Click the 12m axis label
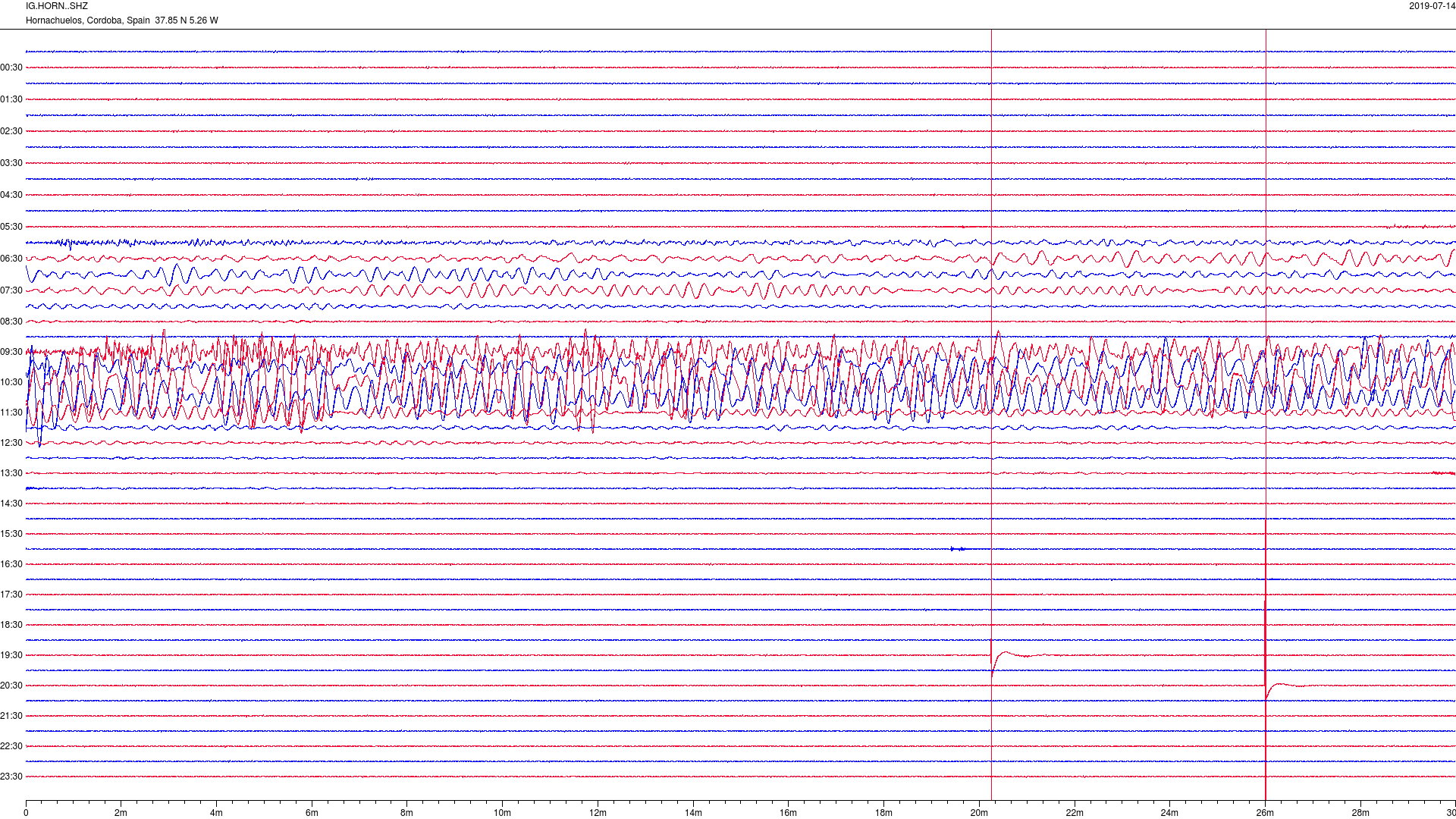Image resolution: width=1456 pixels, height=819 pixels. pyautogui.click(x=598, y=813)
